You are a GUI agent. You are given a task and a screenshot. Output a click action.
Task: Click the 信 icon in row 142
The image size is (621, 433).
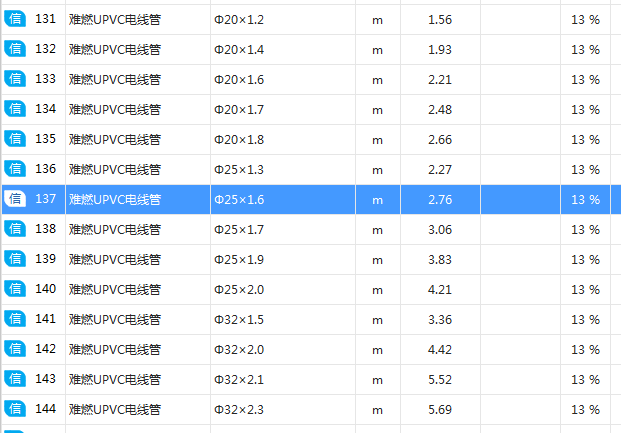coord(15,349)
